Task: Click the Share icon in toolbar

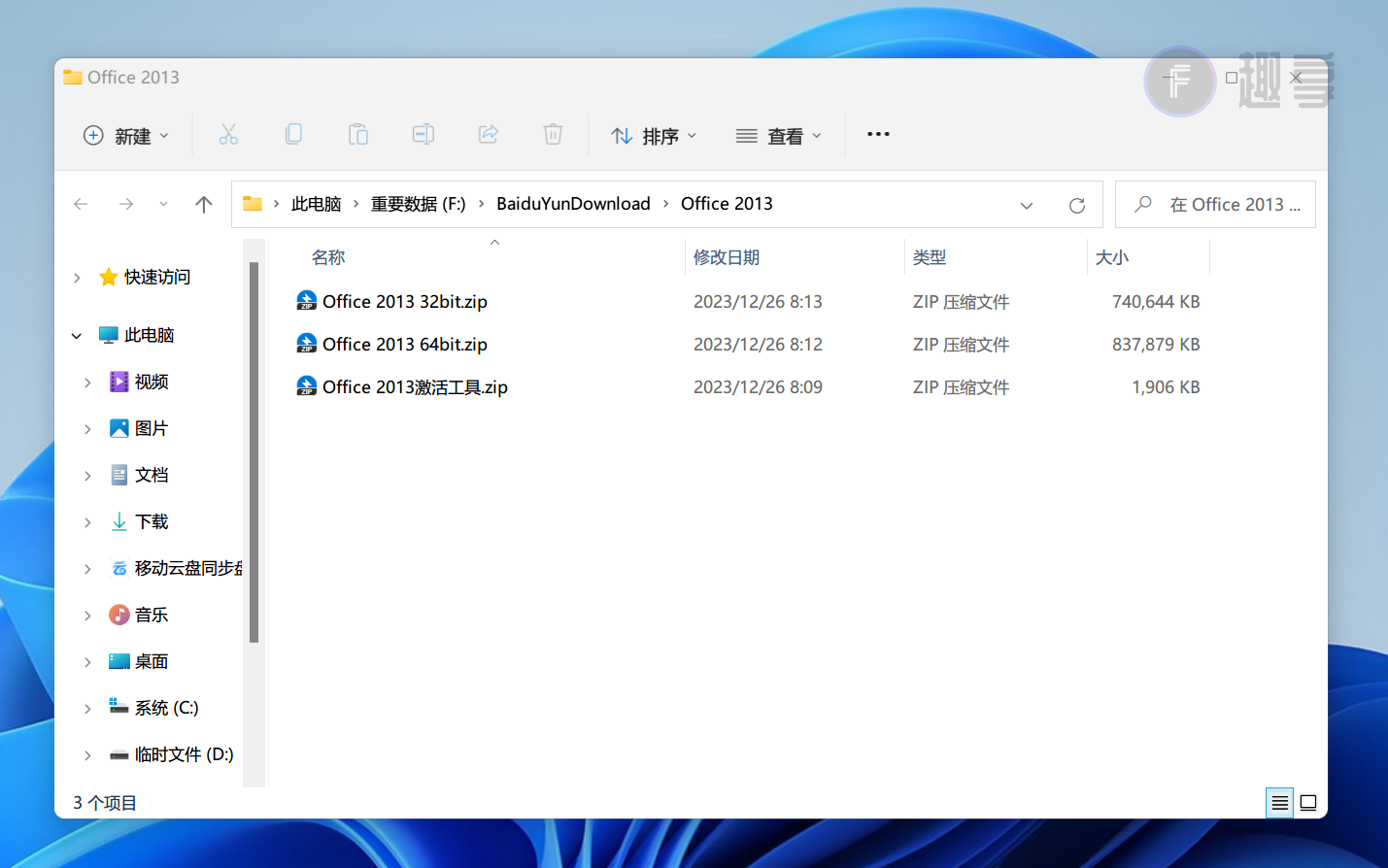Action: coord(489,135)
